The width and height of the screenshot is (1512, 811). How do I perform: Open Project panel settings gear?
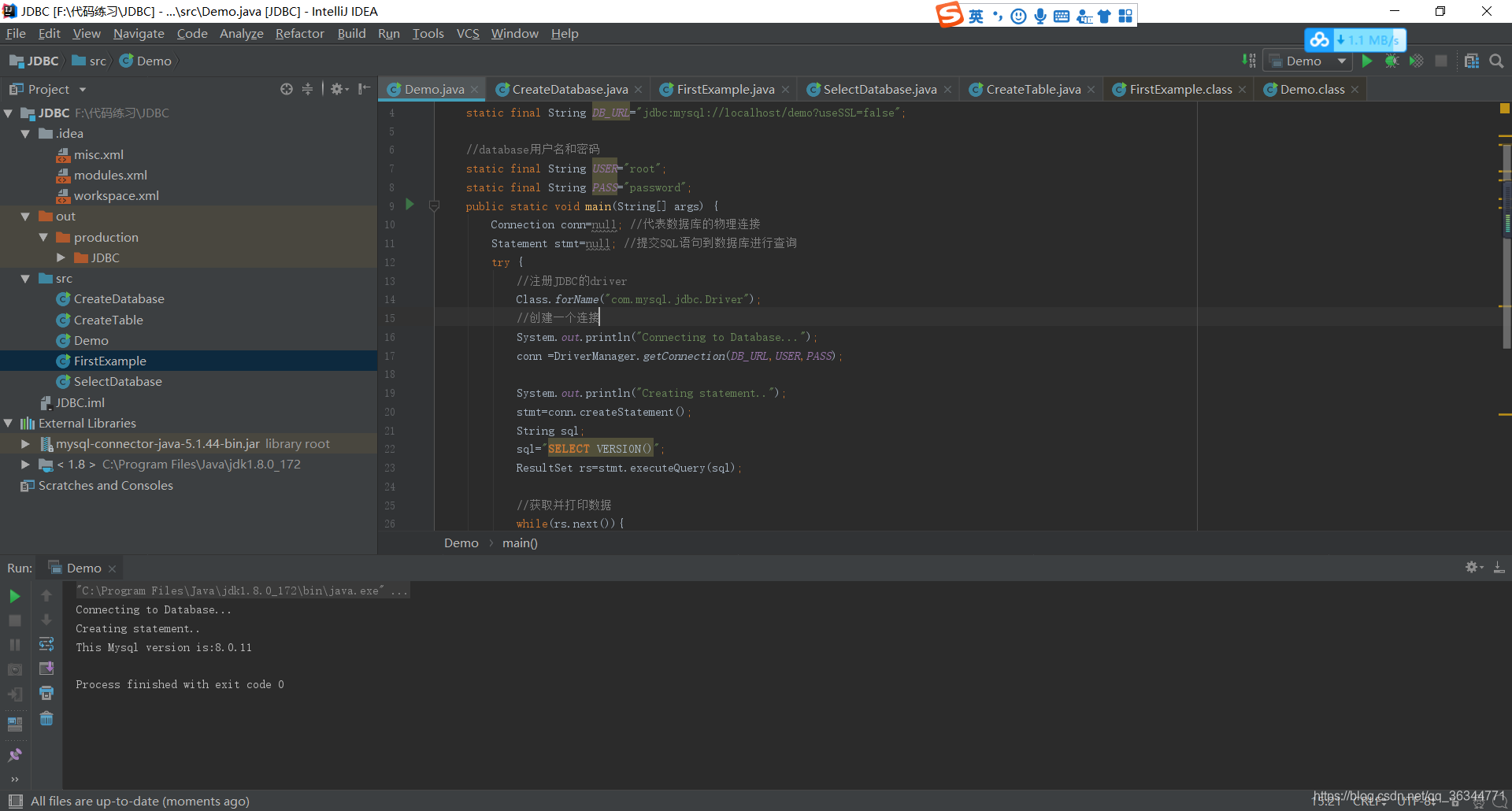tap(339, 89)
